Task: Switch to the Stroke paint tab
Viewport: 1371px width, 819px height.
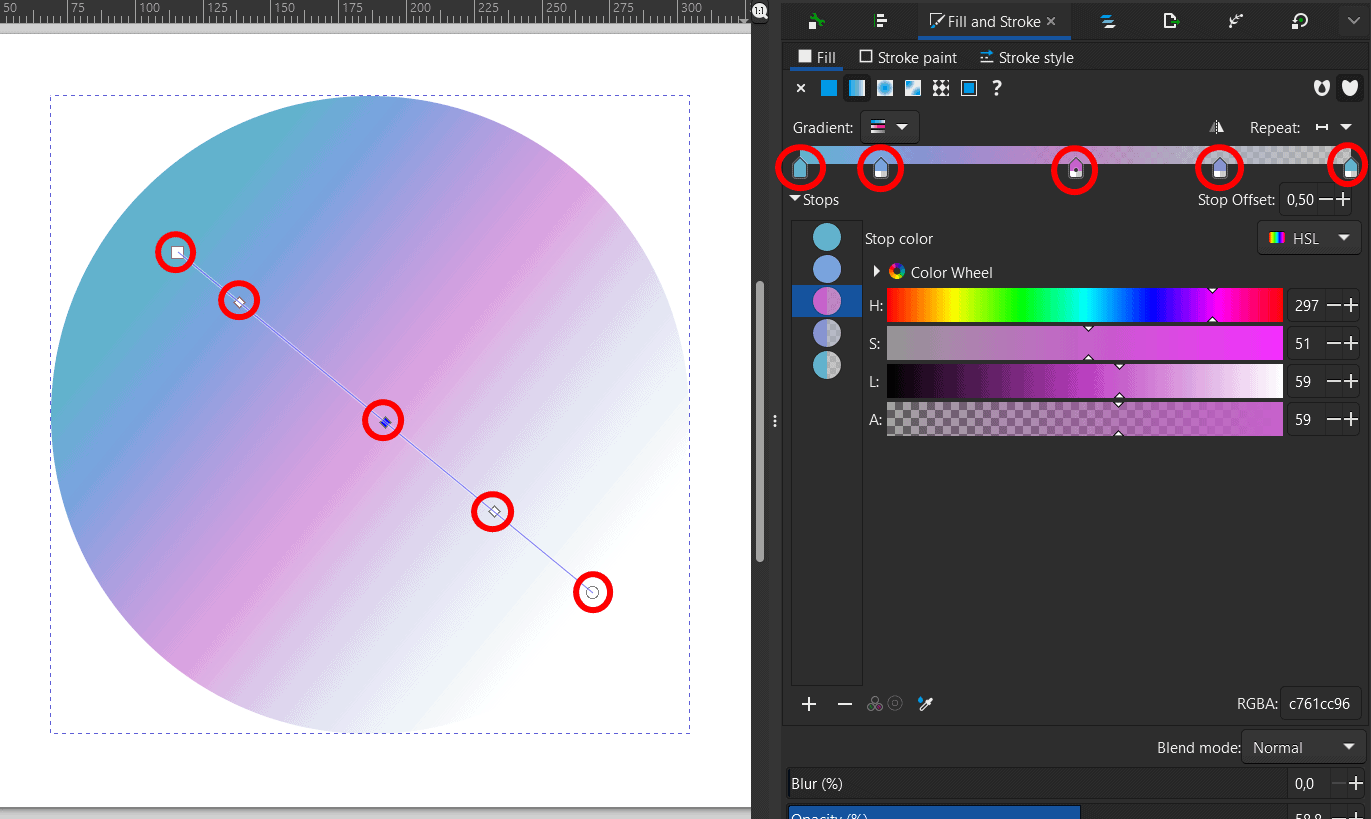Action: tap(908, 57)
